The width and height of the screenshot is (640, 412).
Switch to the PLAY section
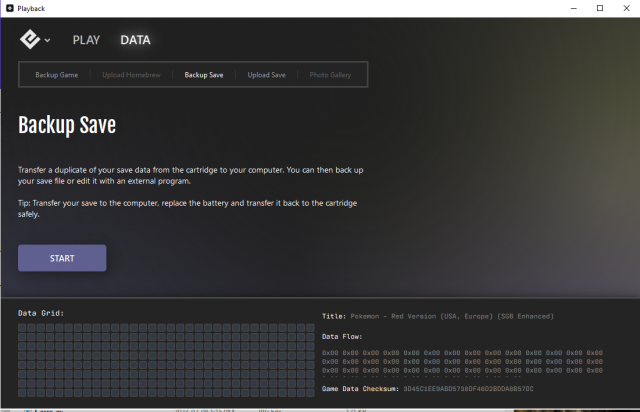click(x=86, y=40)
